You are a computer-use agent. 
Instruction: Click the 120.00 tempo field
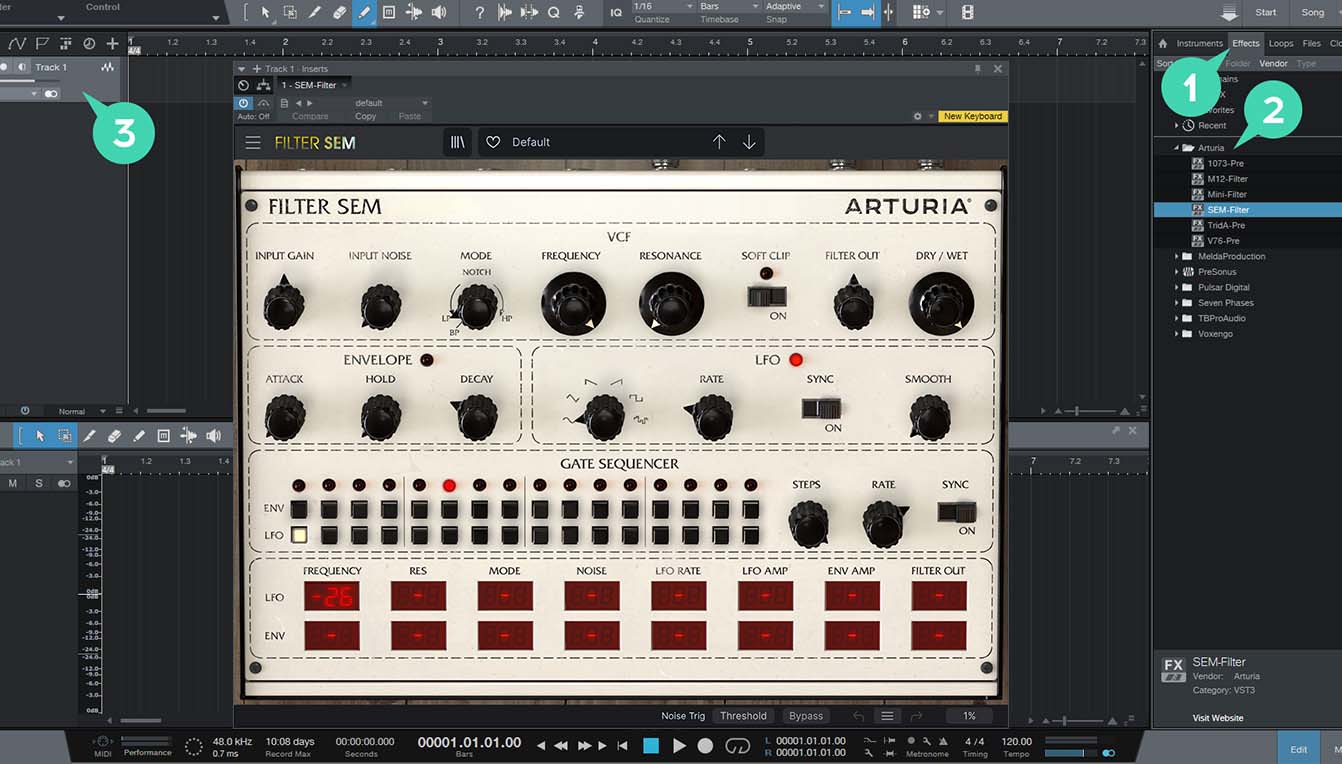coord(1016,742)
